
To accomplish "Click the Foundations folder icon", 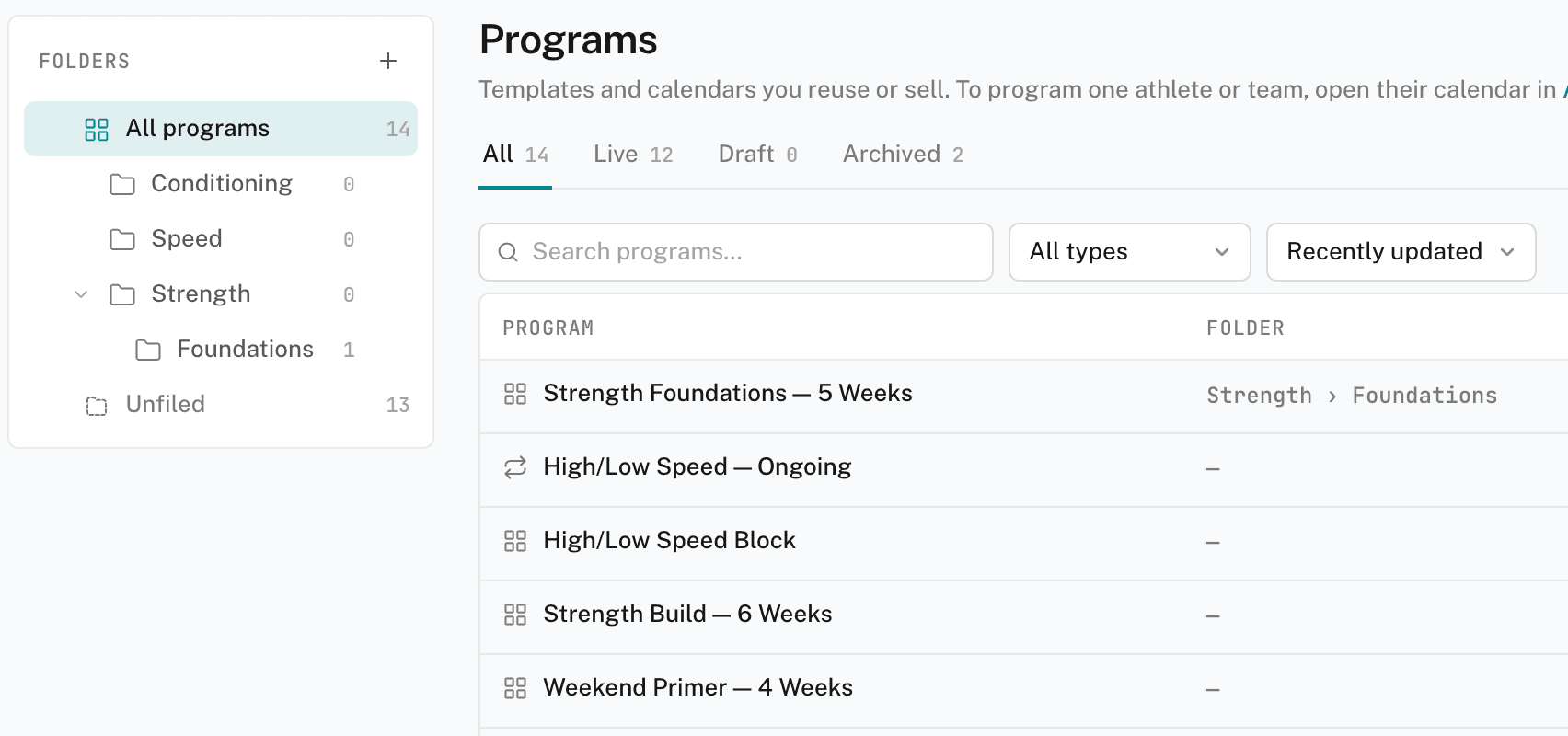I will (x=148, y=350).
